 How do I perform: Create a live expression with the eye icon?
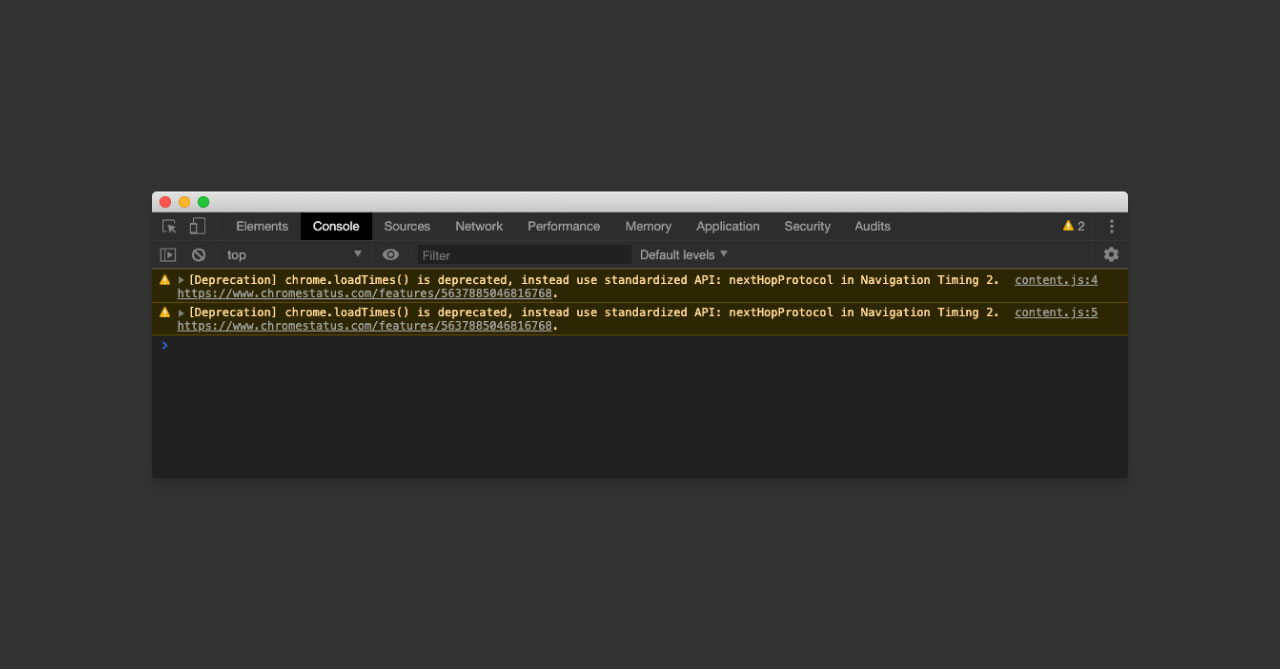point(390,254)
